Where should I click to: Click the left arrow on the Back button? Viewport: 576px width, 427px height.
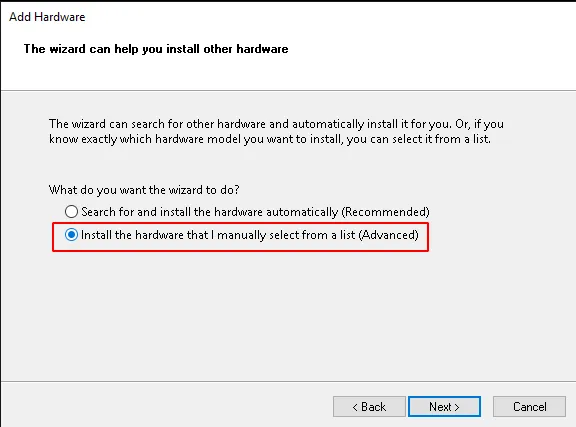tap(355, 407)
